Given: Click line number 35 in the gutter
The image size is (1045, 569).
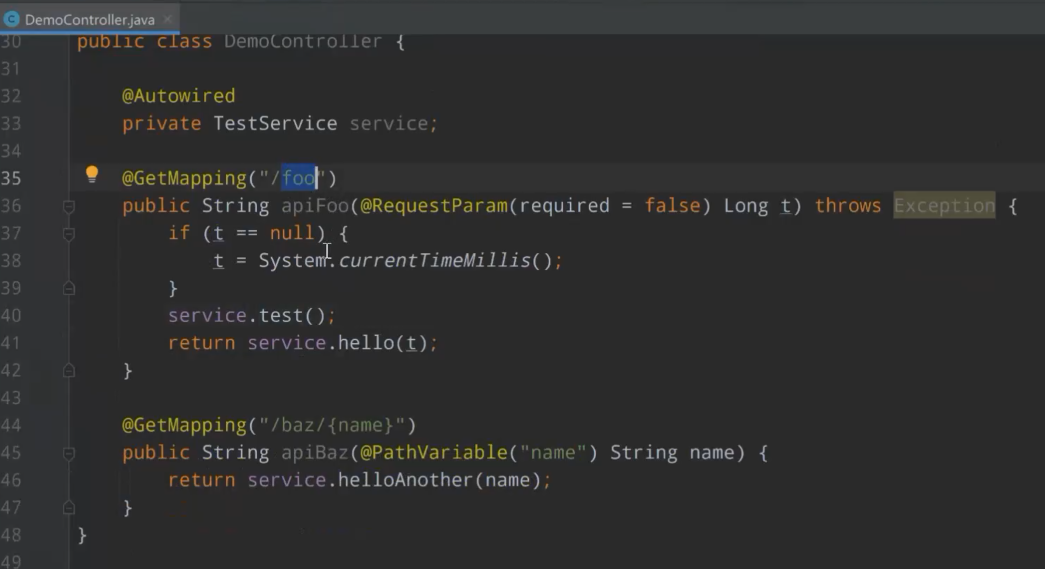Looking at the screenshot, I should point(11,179).
